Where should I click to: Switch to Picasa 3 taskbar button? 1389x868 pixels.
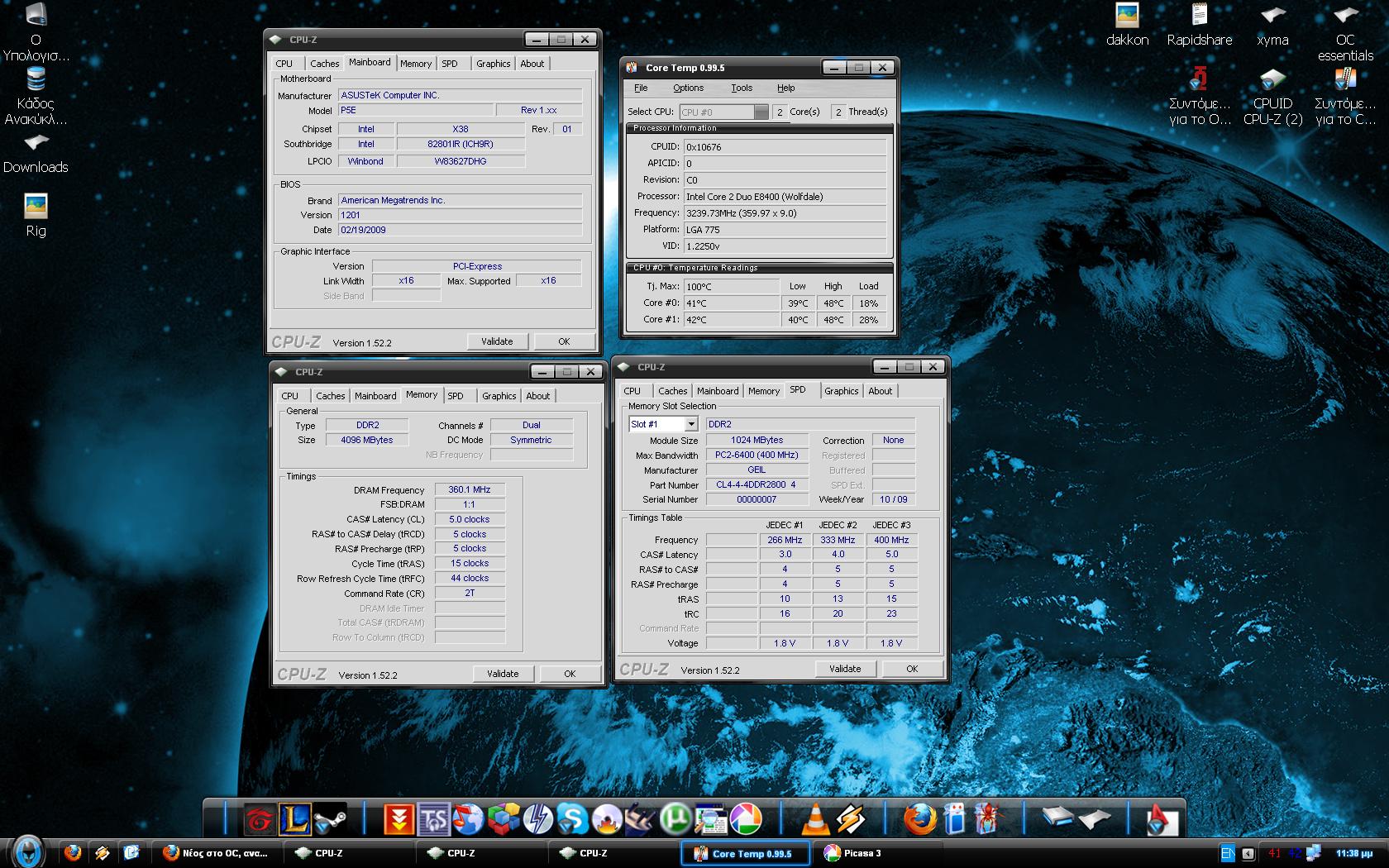click(880, 853)
